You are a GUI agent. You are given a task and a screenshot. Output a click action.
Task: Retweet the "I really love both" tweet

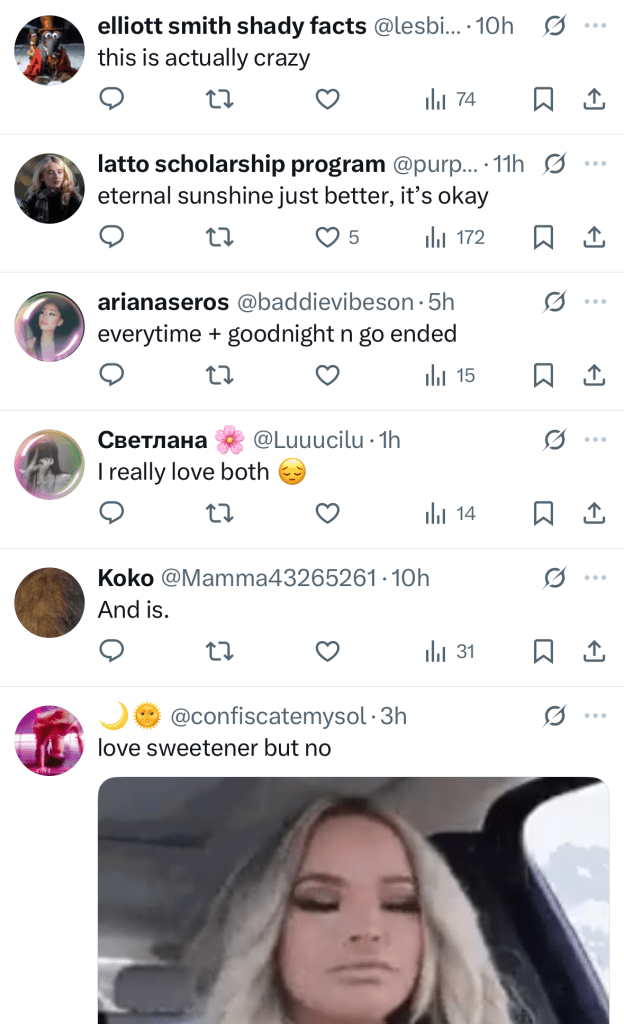(219, 513)
